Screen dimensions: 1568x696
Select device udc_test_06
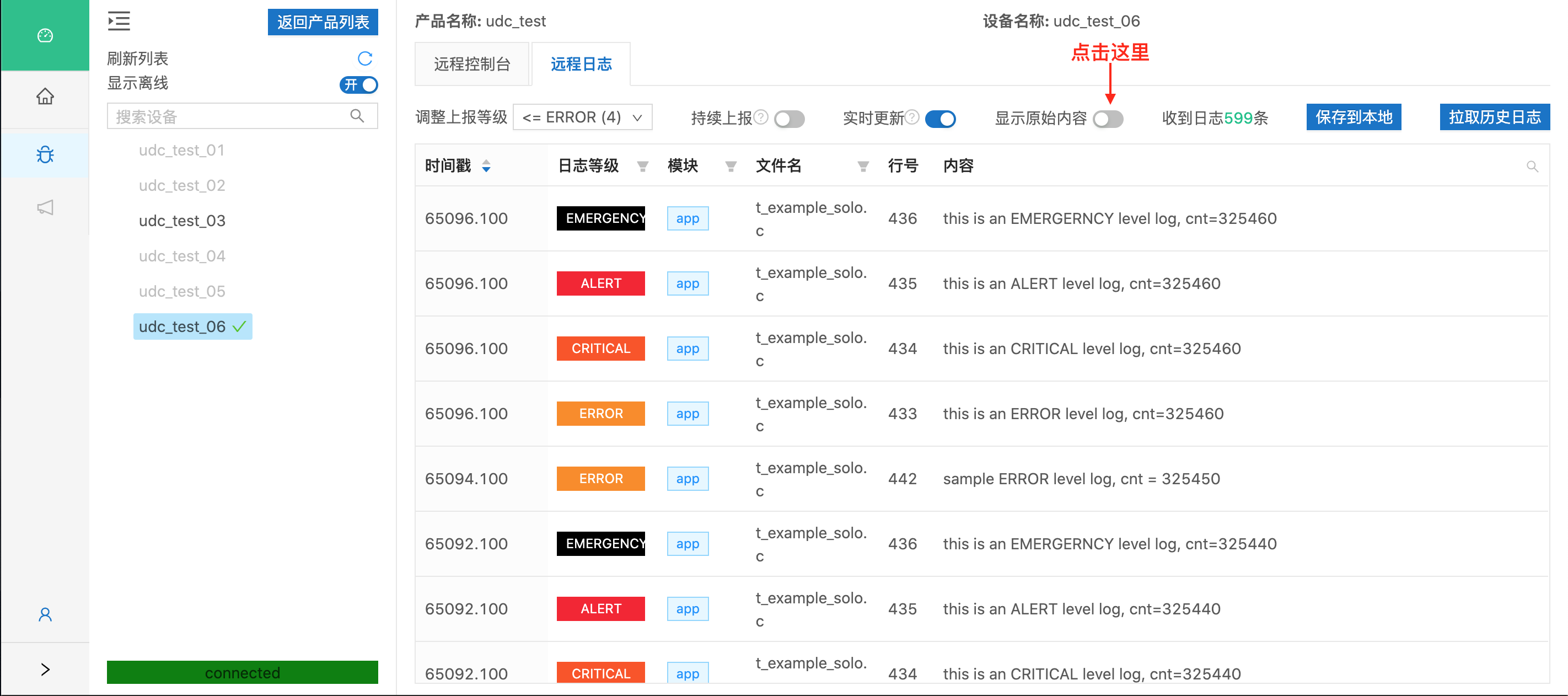(192, 326)
